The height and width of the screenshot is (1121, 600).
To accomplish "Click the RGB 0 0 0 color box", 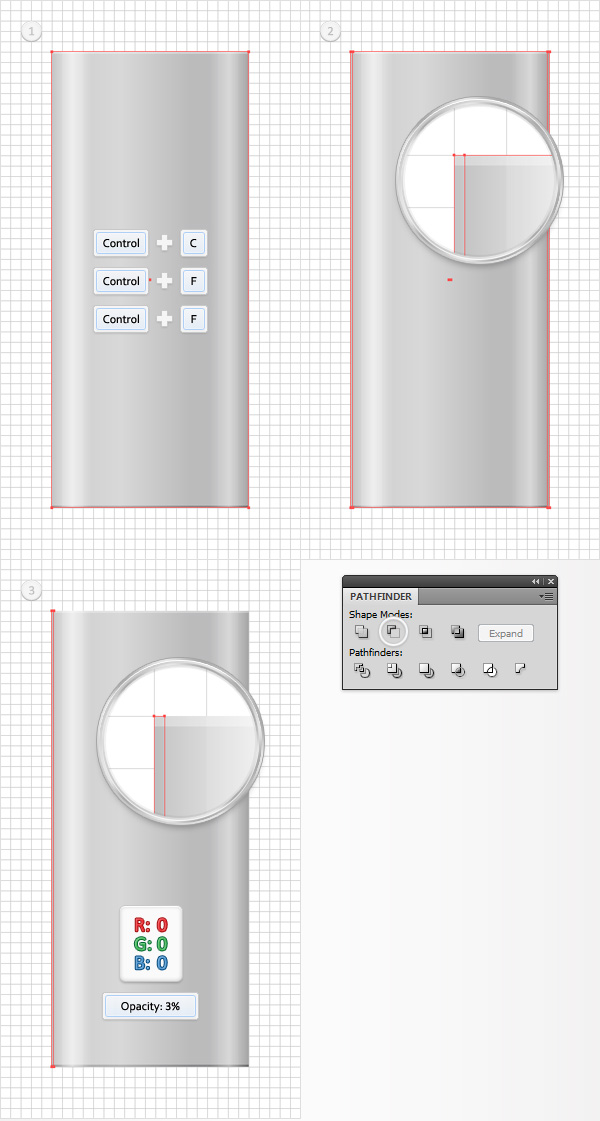I will [x=150, y=943].
